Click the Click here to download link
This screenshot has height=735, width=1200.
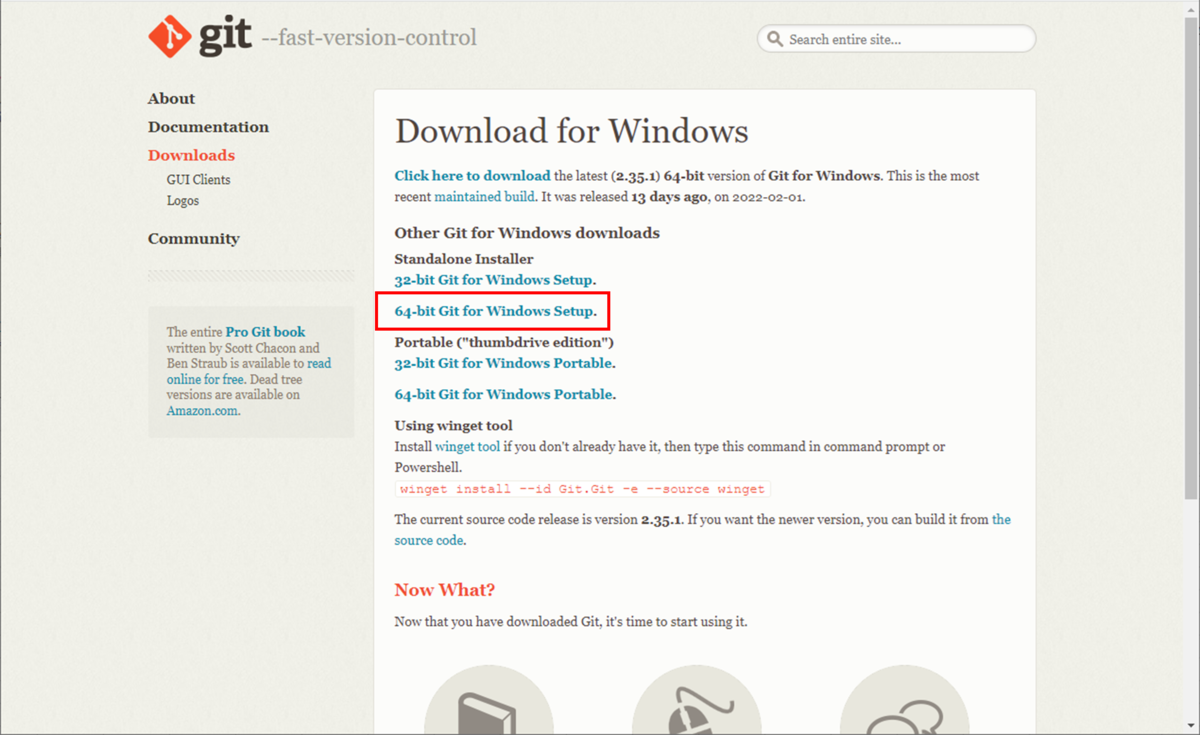point(472,176)
